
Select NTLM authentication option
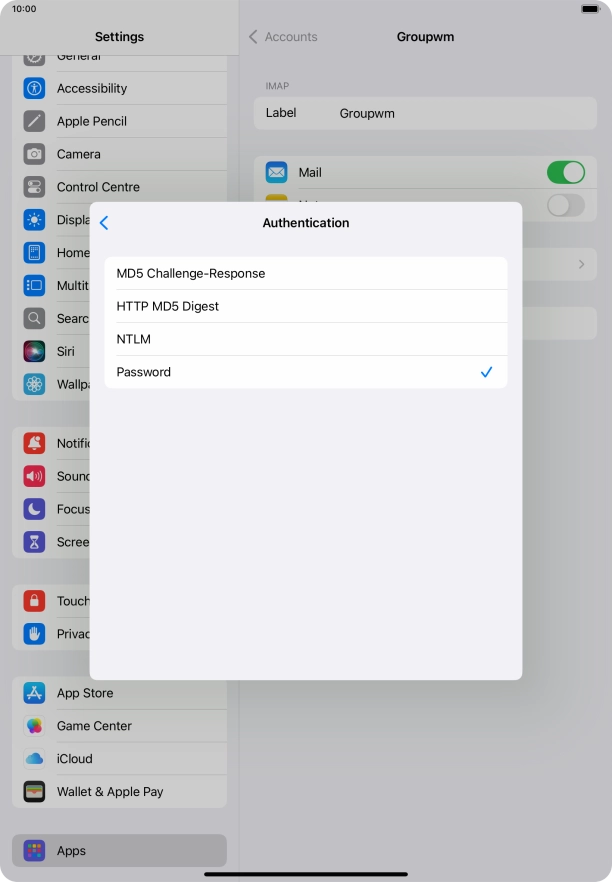click(305, 339)
